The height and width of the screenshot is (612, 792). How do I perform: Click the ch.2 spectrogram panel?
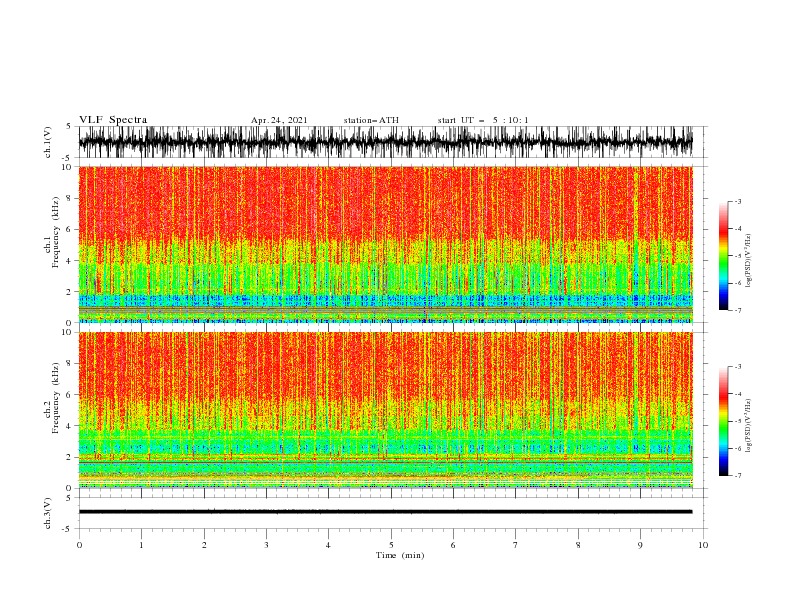385,410
